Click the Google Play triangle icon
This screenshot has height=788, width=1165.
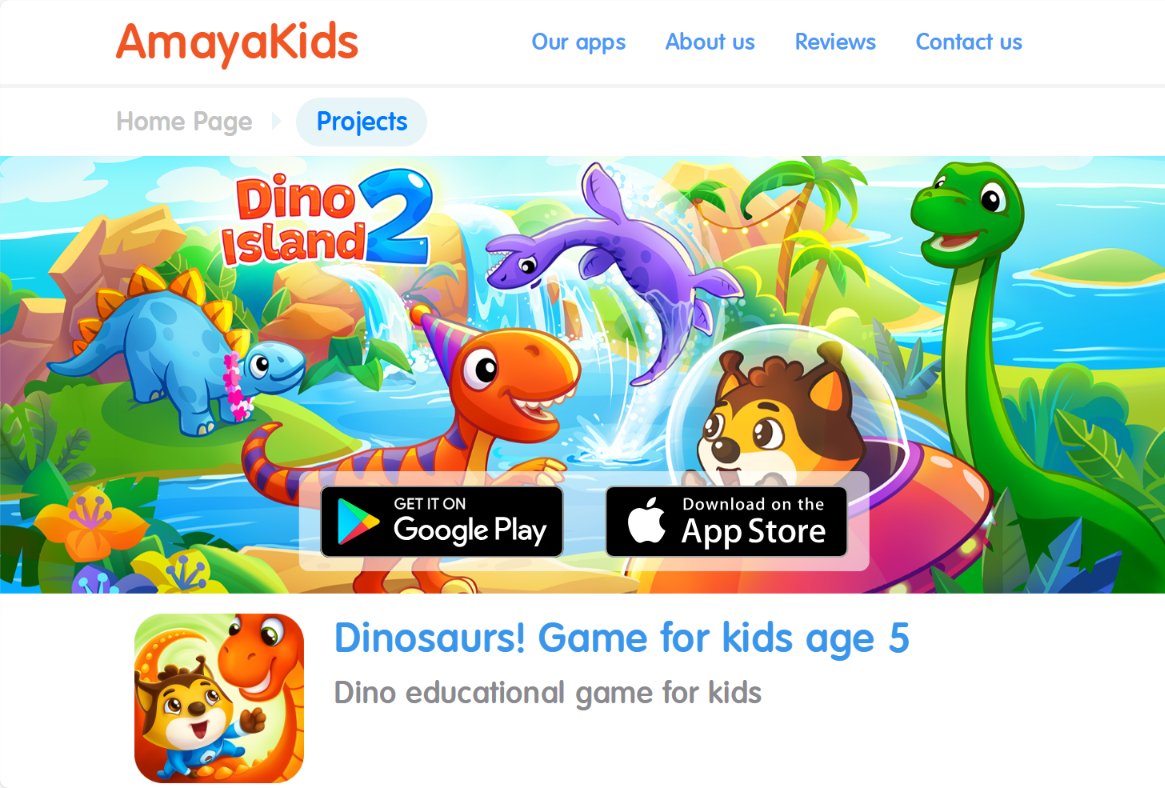click(x=357, y=522)
